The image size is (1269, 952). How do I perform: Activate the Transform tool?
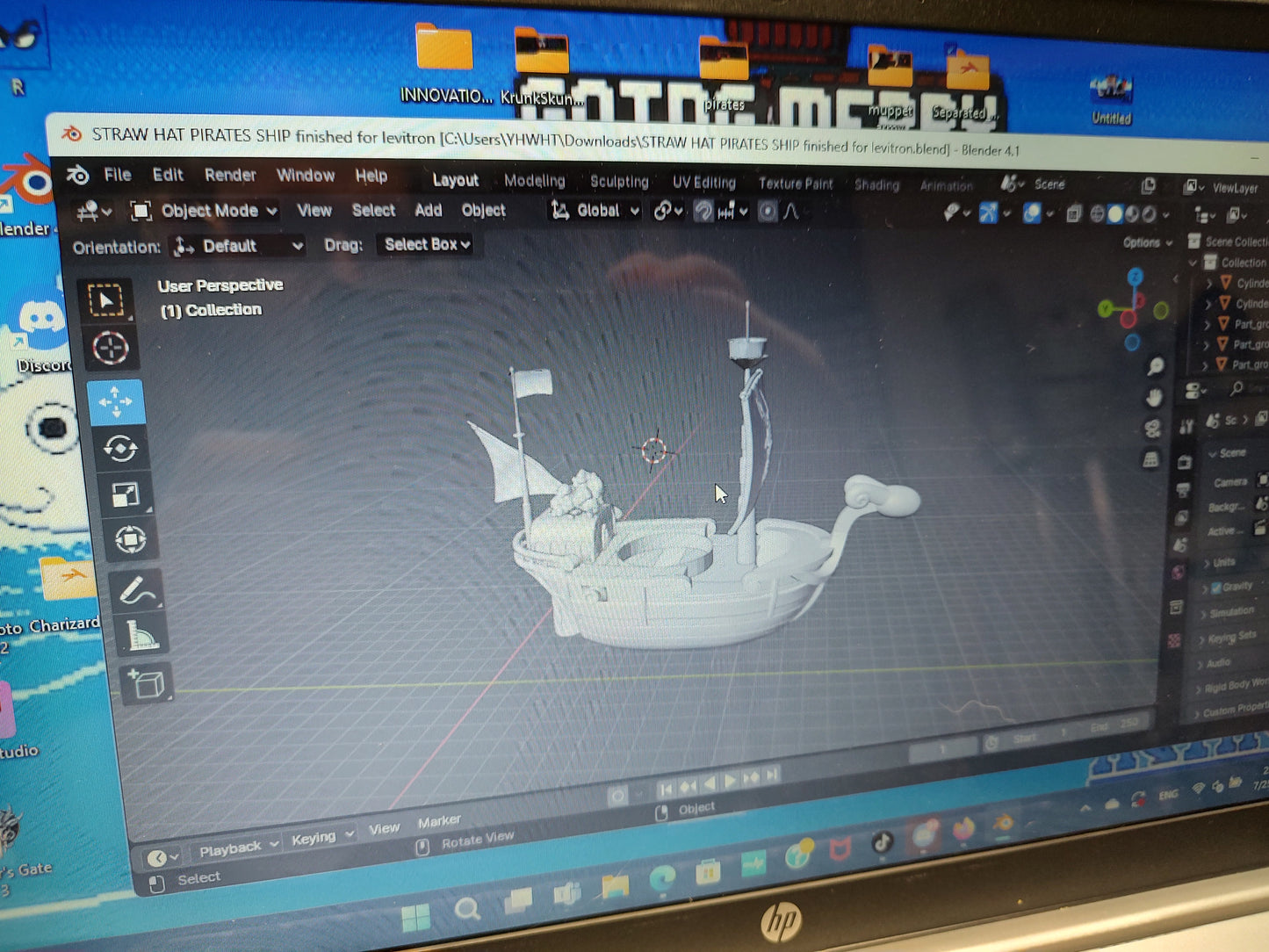(130, 538)
